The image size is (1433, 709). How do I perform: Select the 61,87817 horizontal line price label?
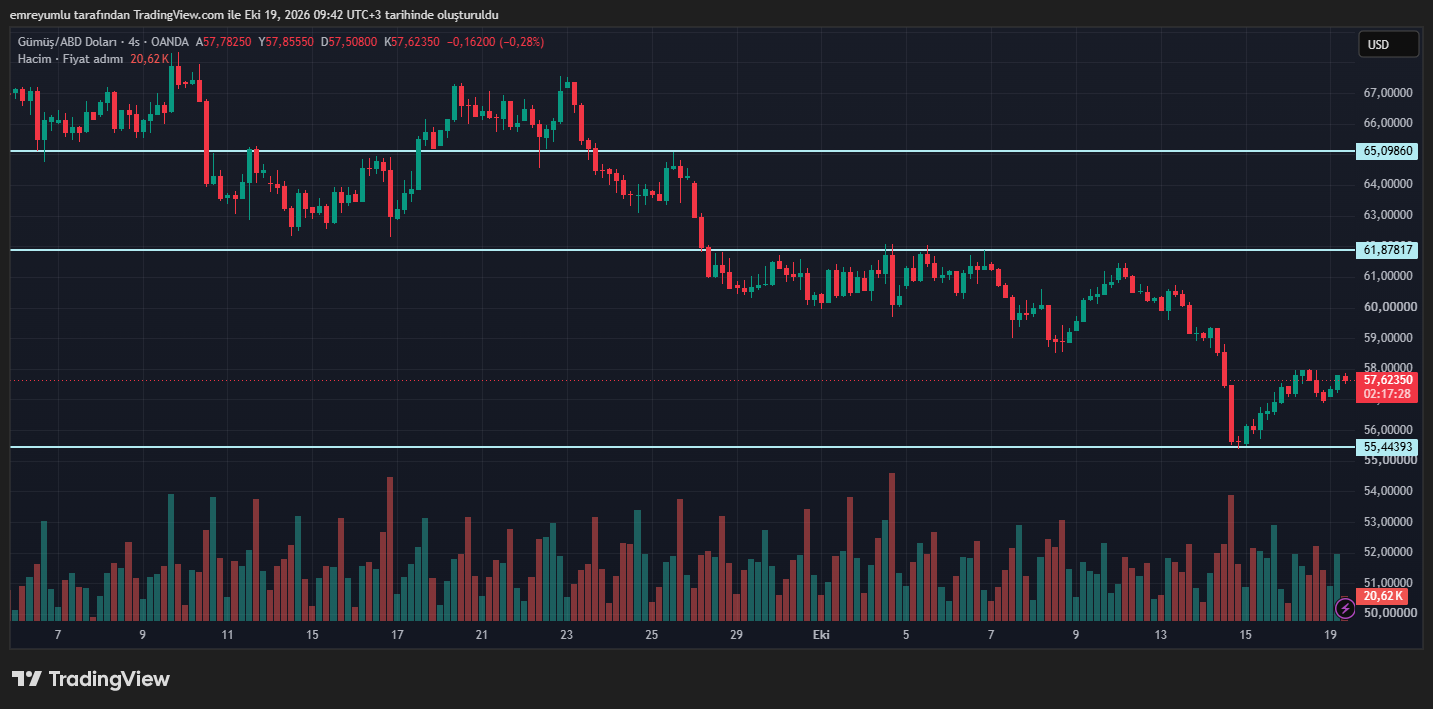(x=1388, y=250)
